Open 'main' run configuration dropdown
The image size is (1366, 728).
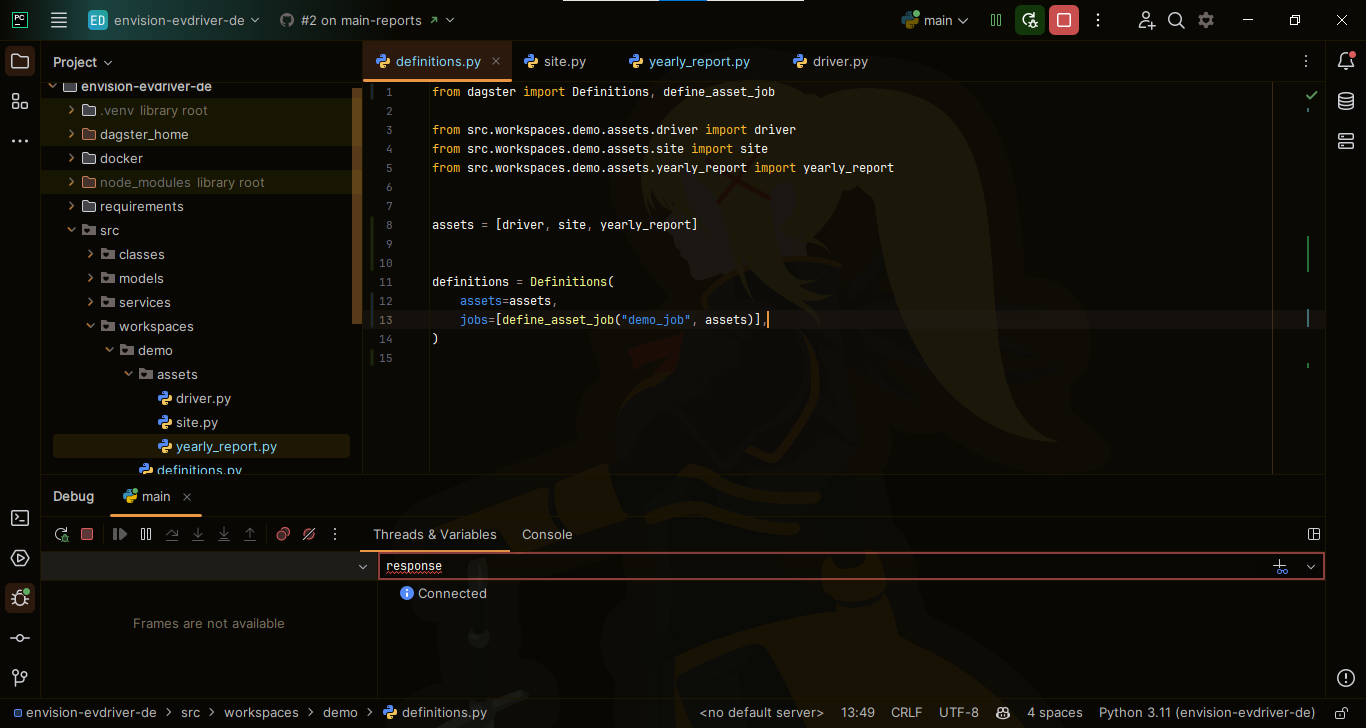[x=936, y=20]
